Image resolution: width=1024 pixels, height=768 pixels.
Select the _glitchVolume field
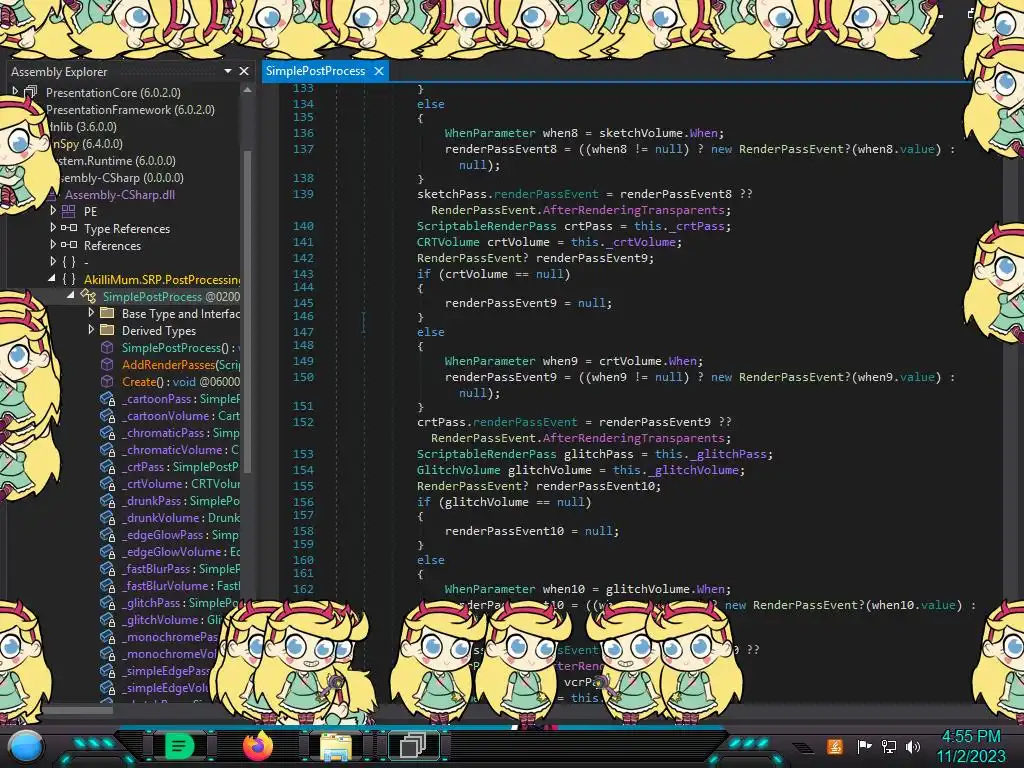pos(172,619)
